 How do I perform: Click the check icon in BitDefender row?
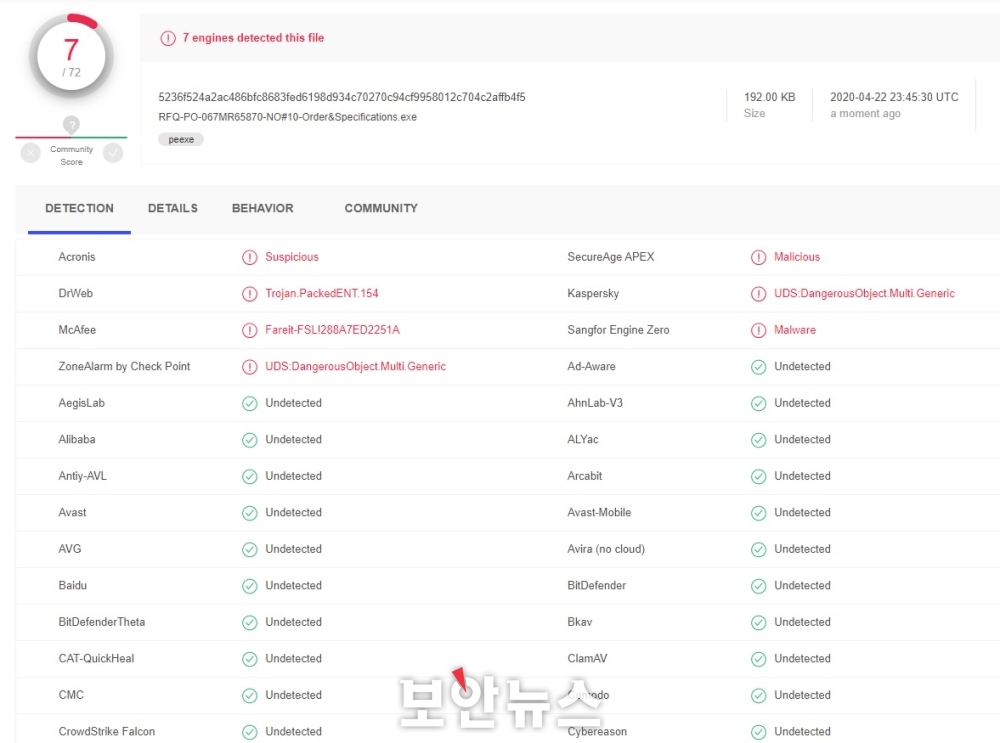(758, 585)
